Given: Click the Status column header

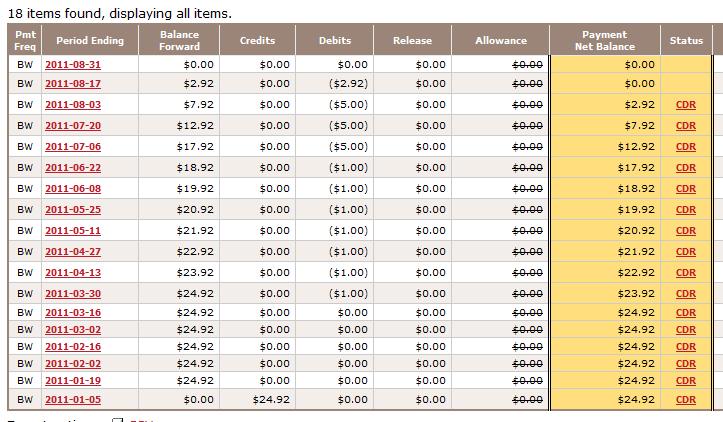Looking at the screenshot, I should 686,41.
